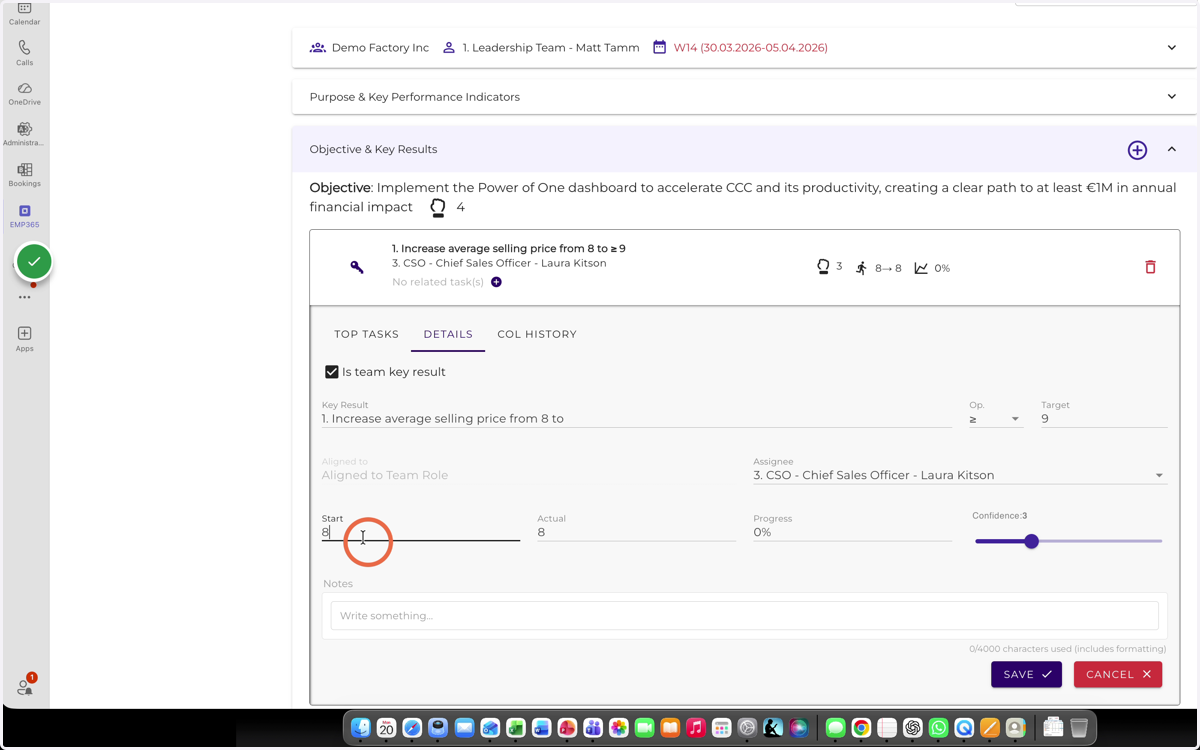Click the Start value field

(x=420, y=532)
